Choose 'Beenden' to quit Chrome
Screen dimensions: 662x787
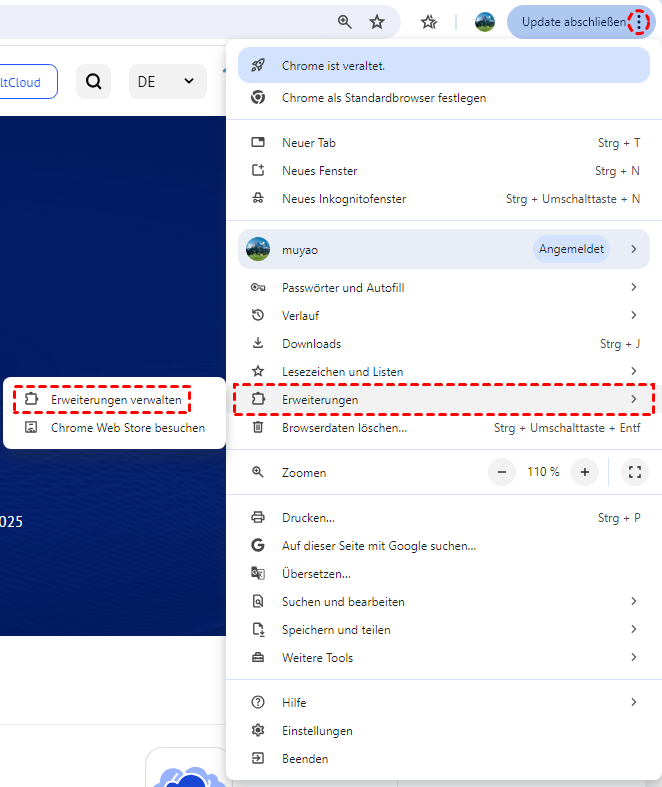[444, 758]
